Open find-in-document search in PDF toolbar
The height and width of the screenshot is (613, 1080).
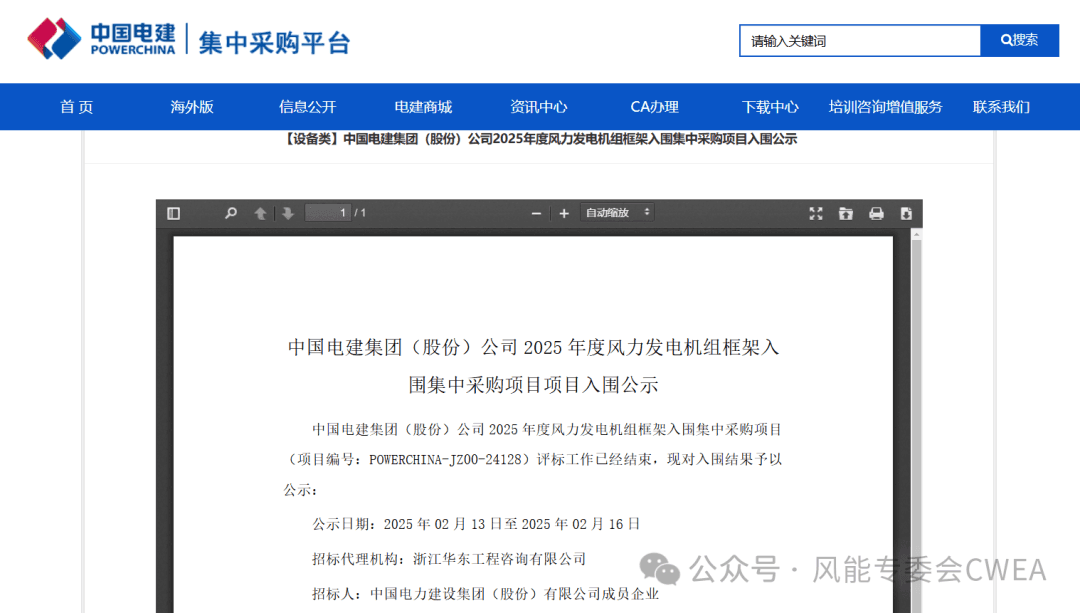[231, 213]
